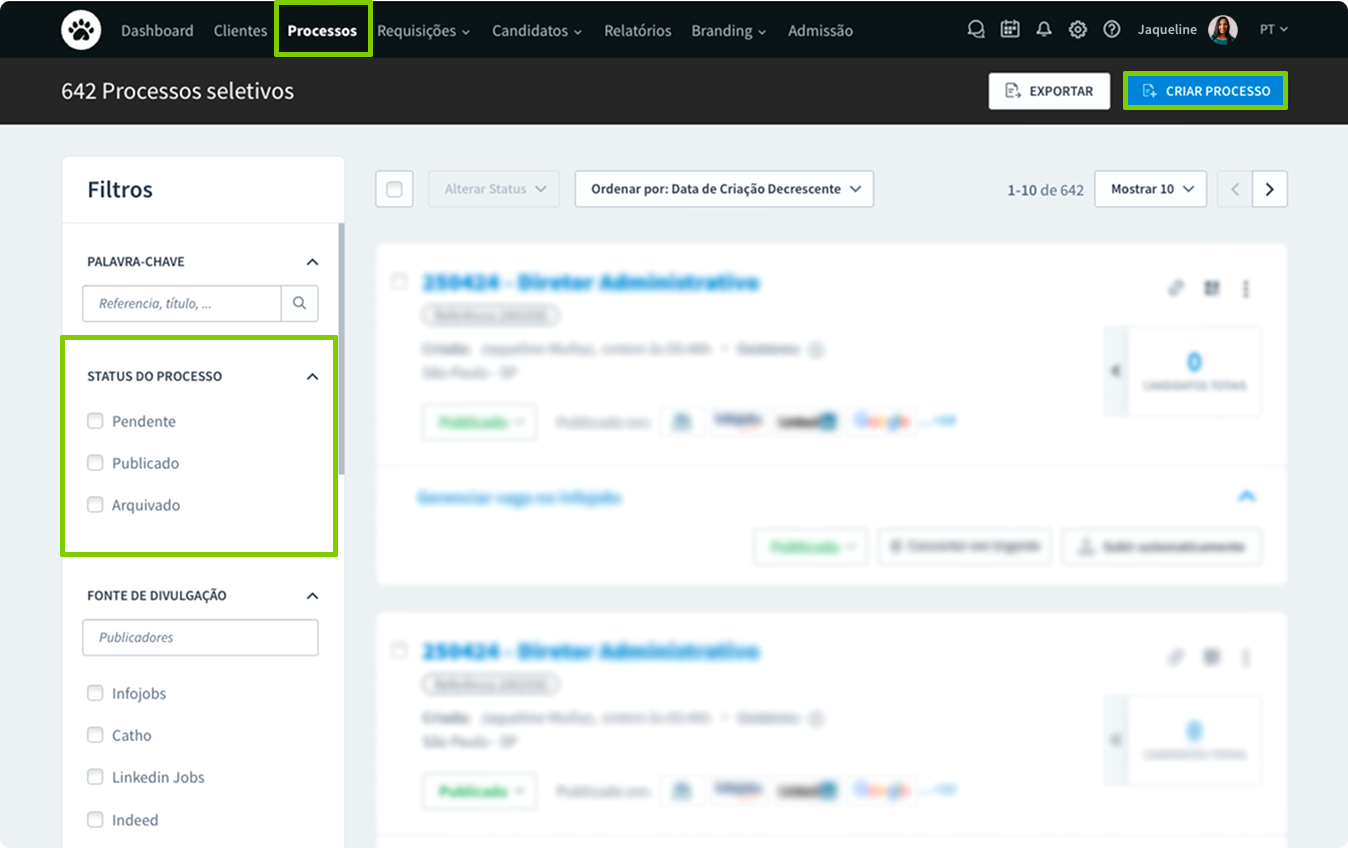This screenshot has width=1348, height=848.
Task: Open the calendar icon in header
Action: coord(1010,30)
